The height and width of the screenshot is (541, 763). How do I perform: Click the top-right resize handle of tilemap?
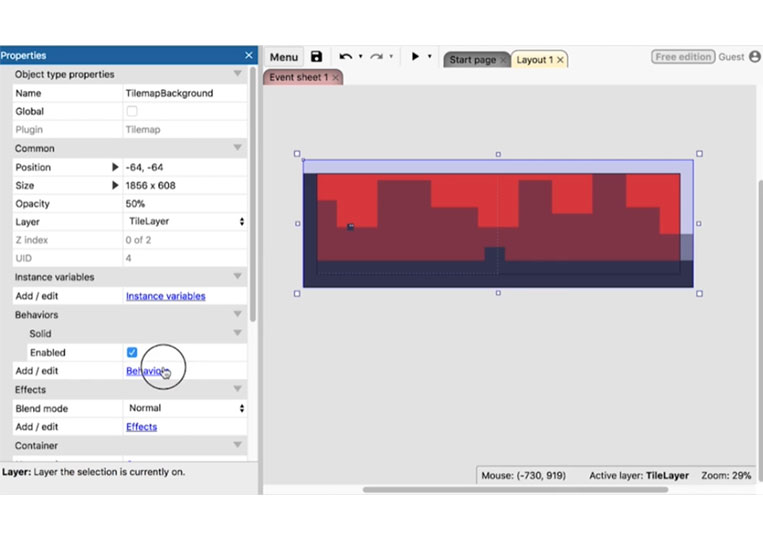pyautogui.click(x=699, y=154)
